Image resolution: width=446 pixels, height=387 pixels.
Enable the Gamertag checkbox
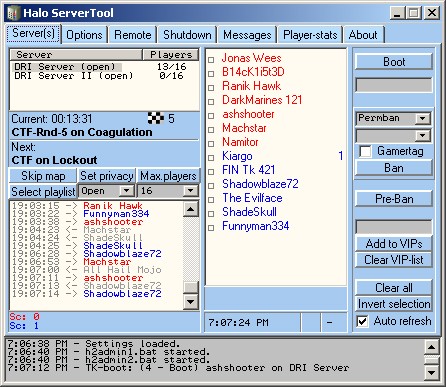365,152
